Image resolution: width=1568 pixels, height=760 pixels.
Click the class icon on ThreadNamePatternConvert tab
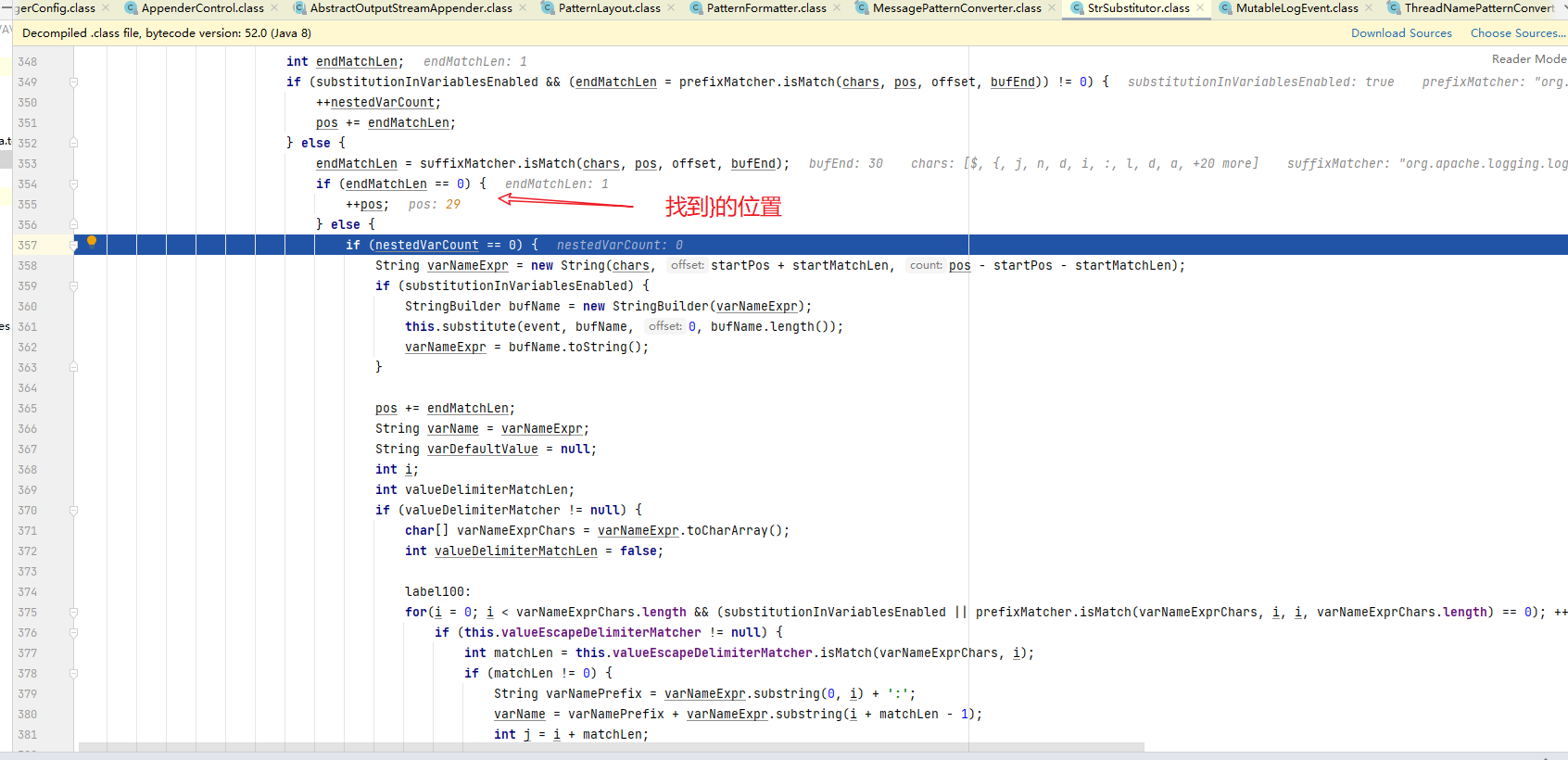point(1394,8)
